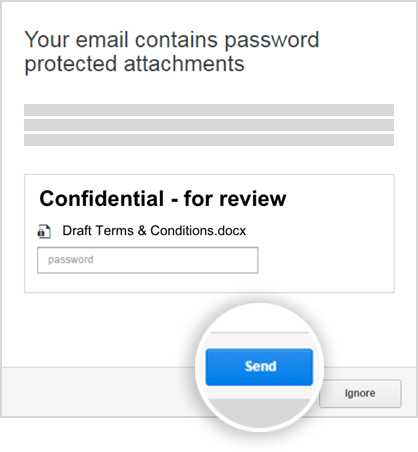Viewport: 418px width, 452px height.
Task: Click the 'password' placeholder text
Action: coord(71,260)
